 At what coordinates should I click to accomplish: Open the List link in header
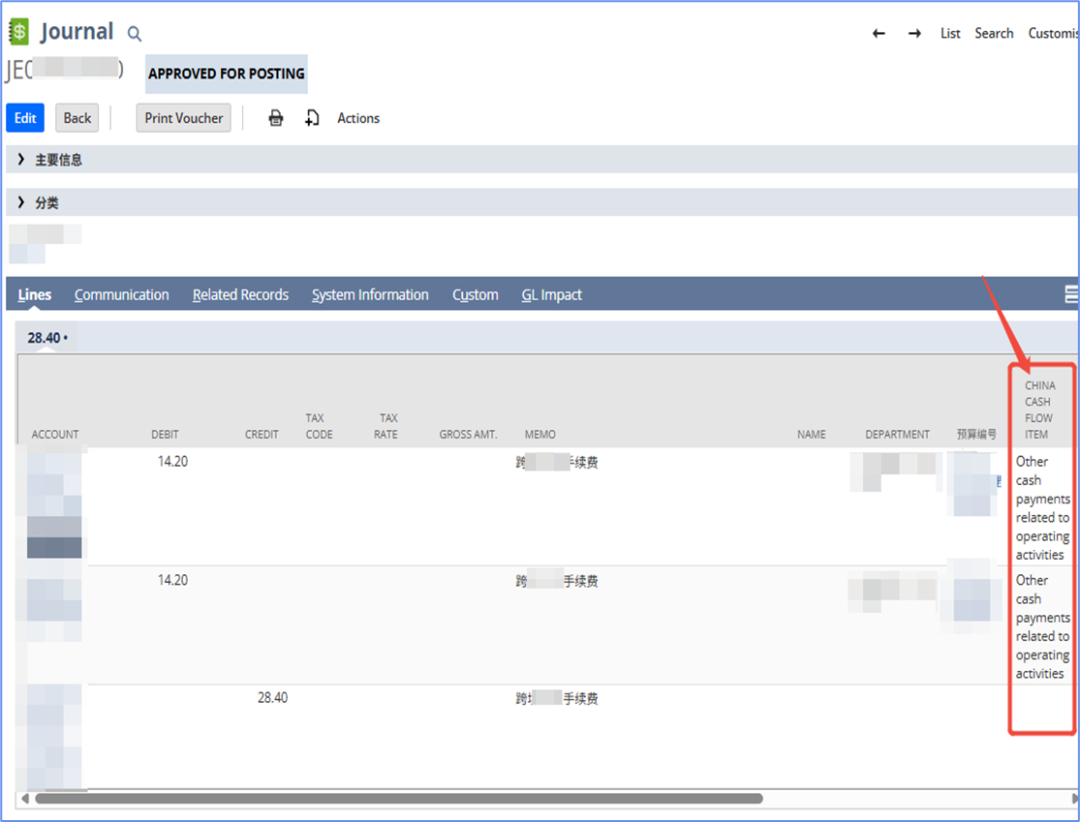tap(950, 34)
